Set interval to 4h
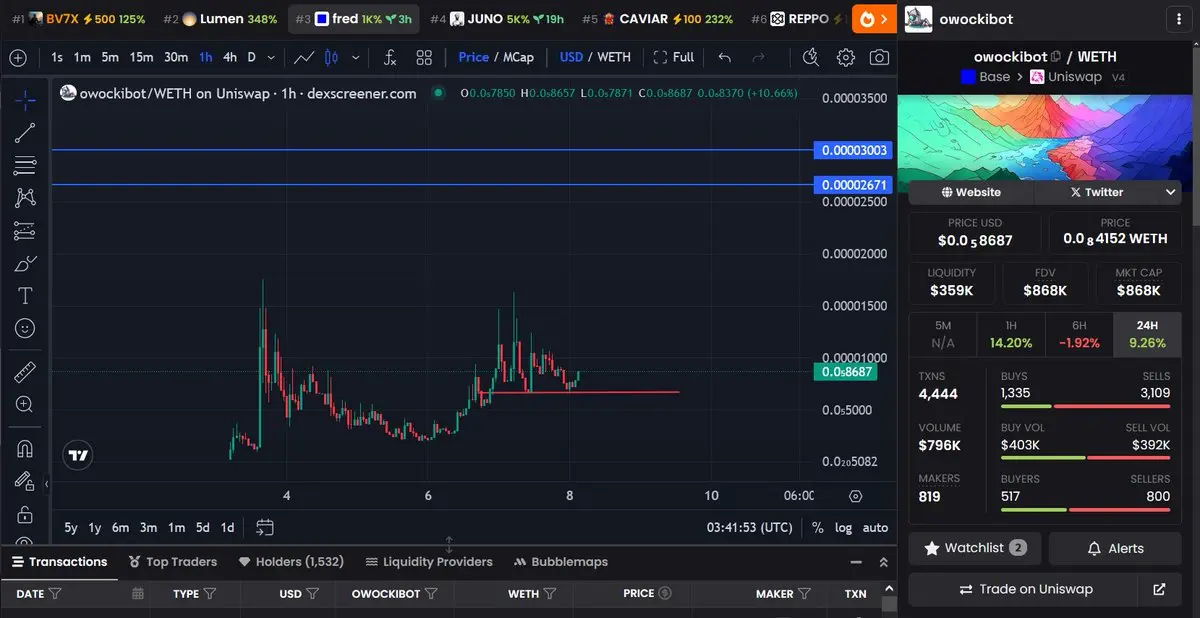Image resolution: width=1200 pixels, height=618 pixels. click(x=230, y=57)
